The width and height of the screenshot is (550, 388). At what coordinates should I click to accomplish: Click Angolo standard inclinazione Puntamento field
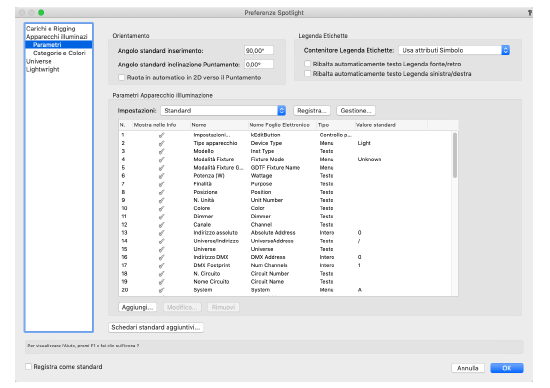pyautogui.click(x=259, y=65)
